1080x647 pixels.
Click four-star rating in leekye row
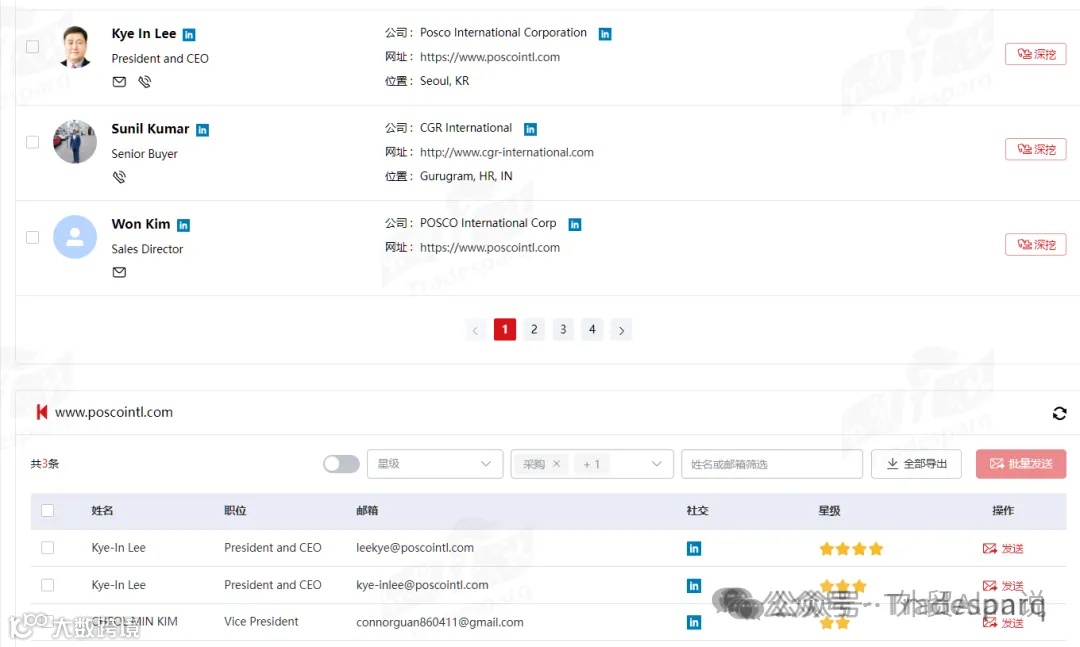point(851,549)
